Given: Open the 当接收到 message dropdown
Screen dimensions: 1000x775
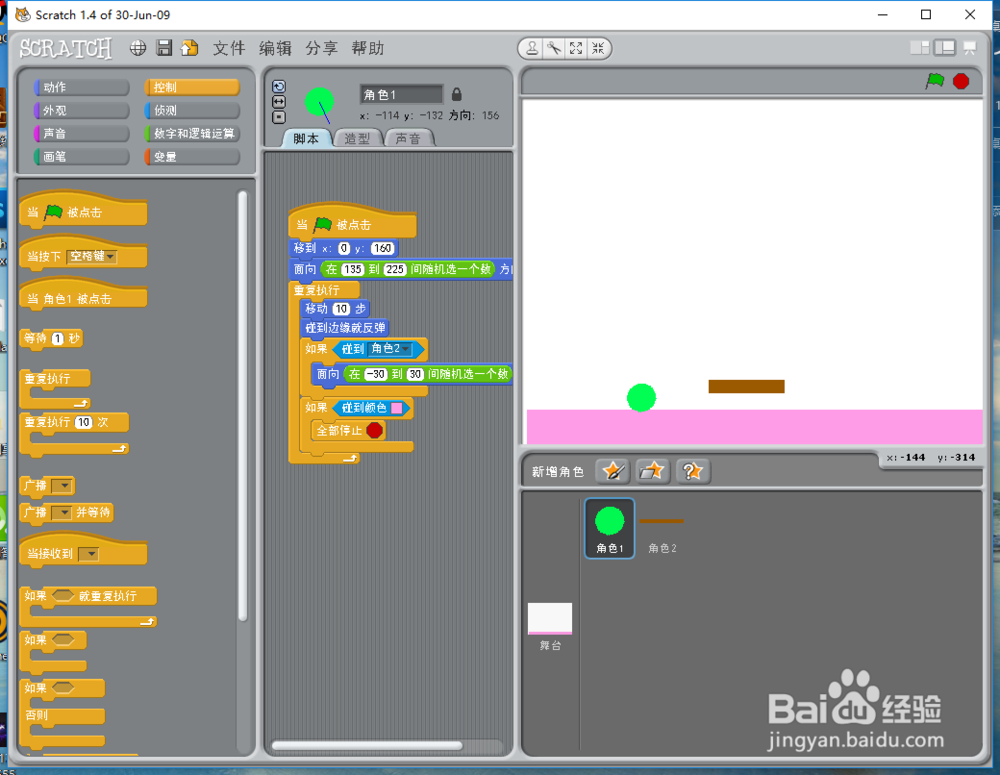Looking at the screenshot, I should pos(89,554).
